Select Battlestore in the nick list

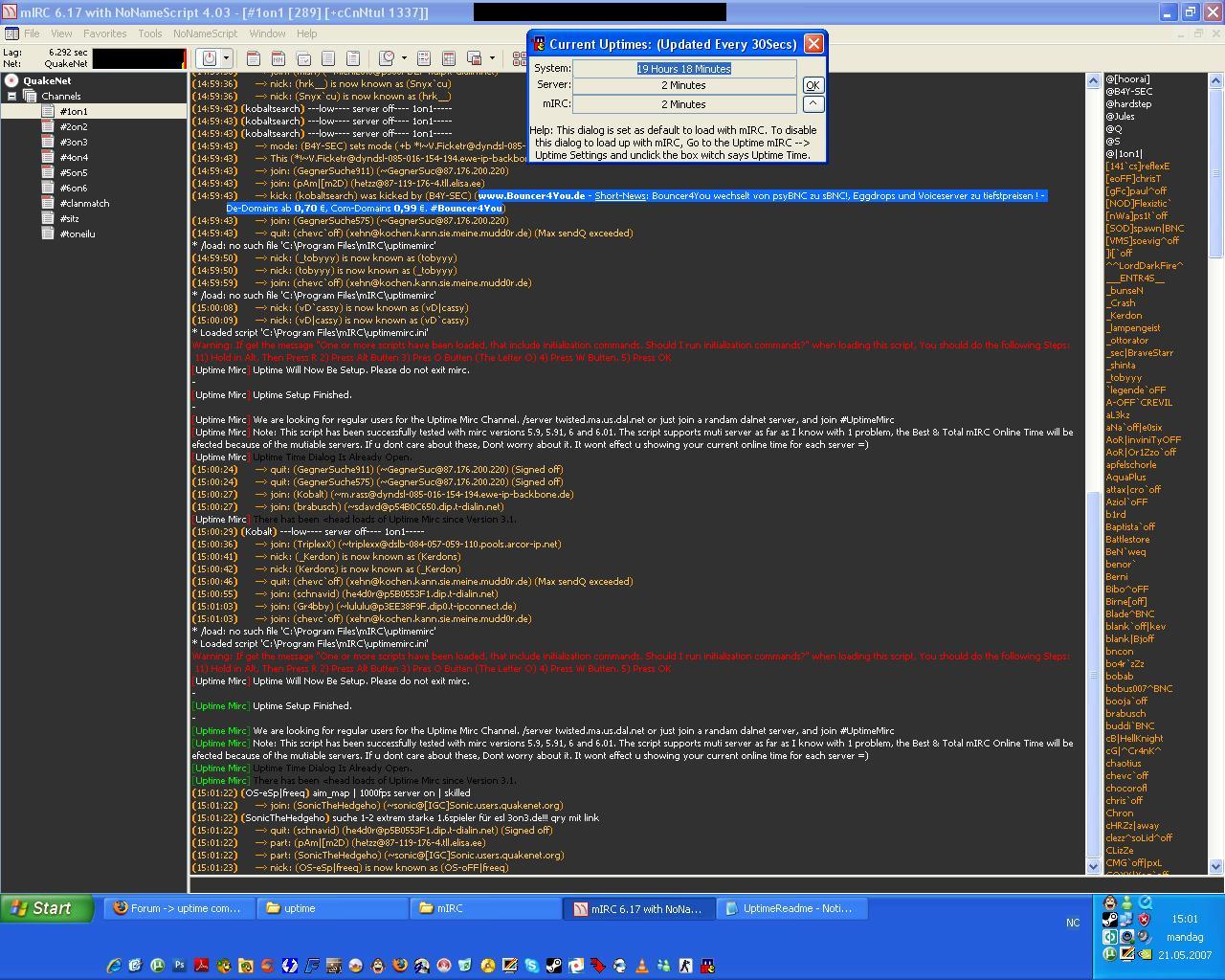1127,539
